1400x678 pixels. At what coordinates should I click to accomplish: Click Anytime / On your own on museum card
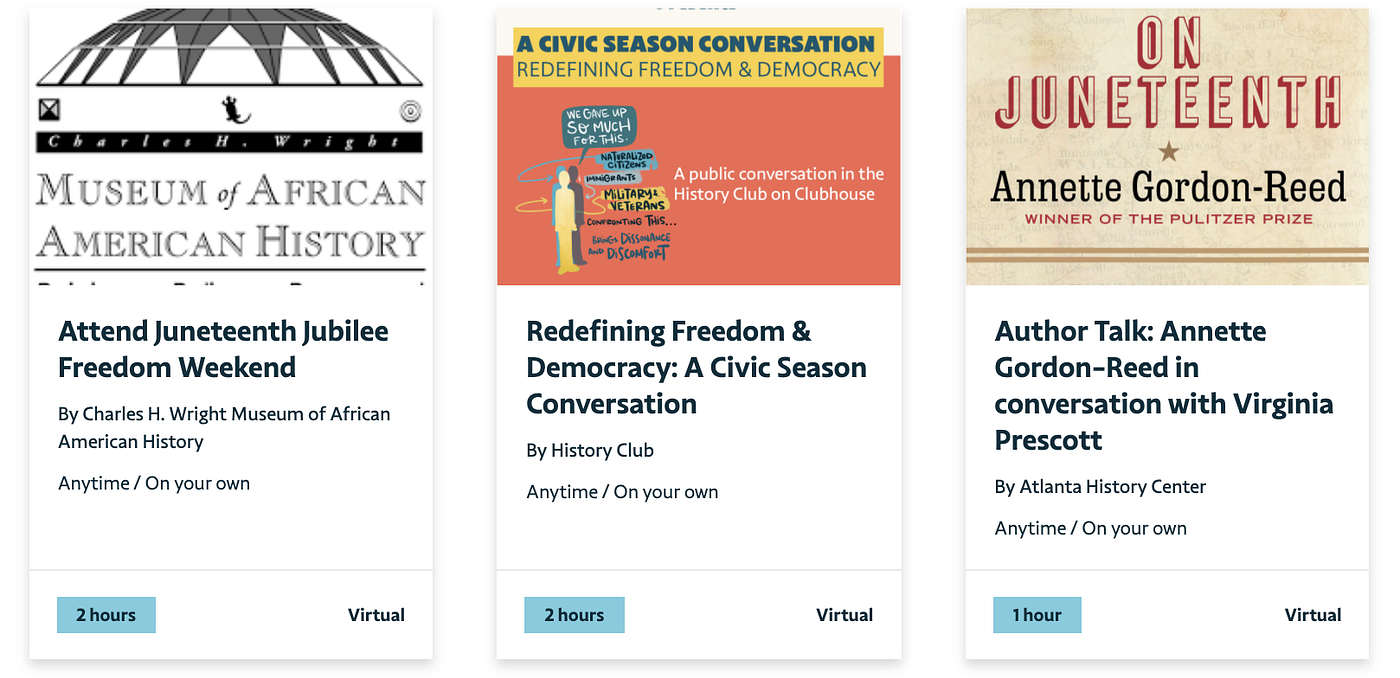click(x=154, y=483)
